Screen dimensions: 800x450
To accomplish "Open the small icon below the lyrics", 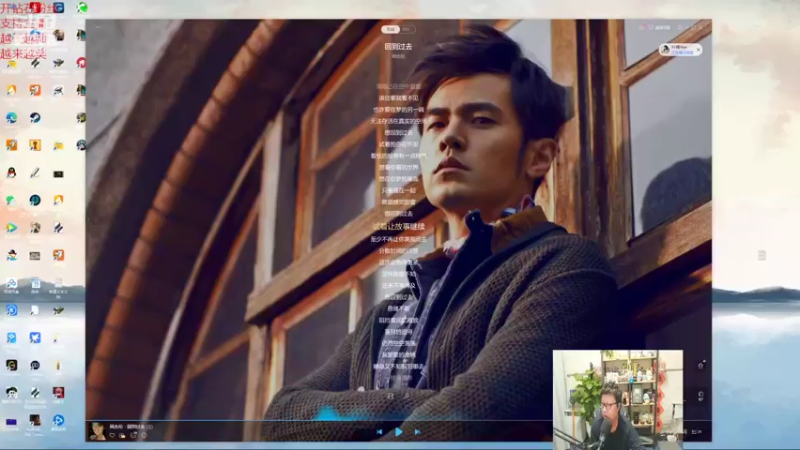I will 390,395.
